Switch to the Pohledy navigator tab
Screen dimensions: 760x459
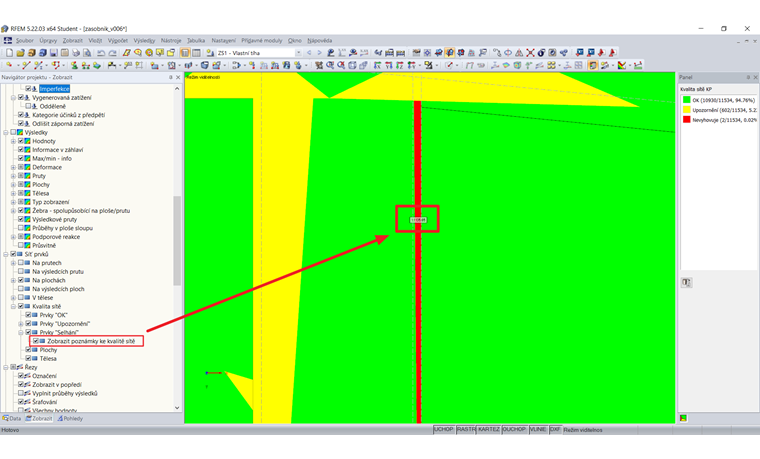coord(70,418)
